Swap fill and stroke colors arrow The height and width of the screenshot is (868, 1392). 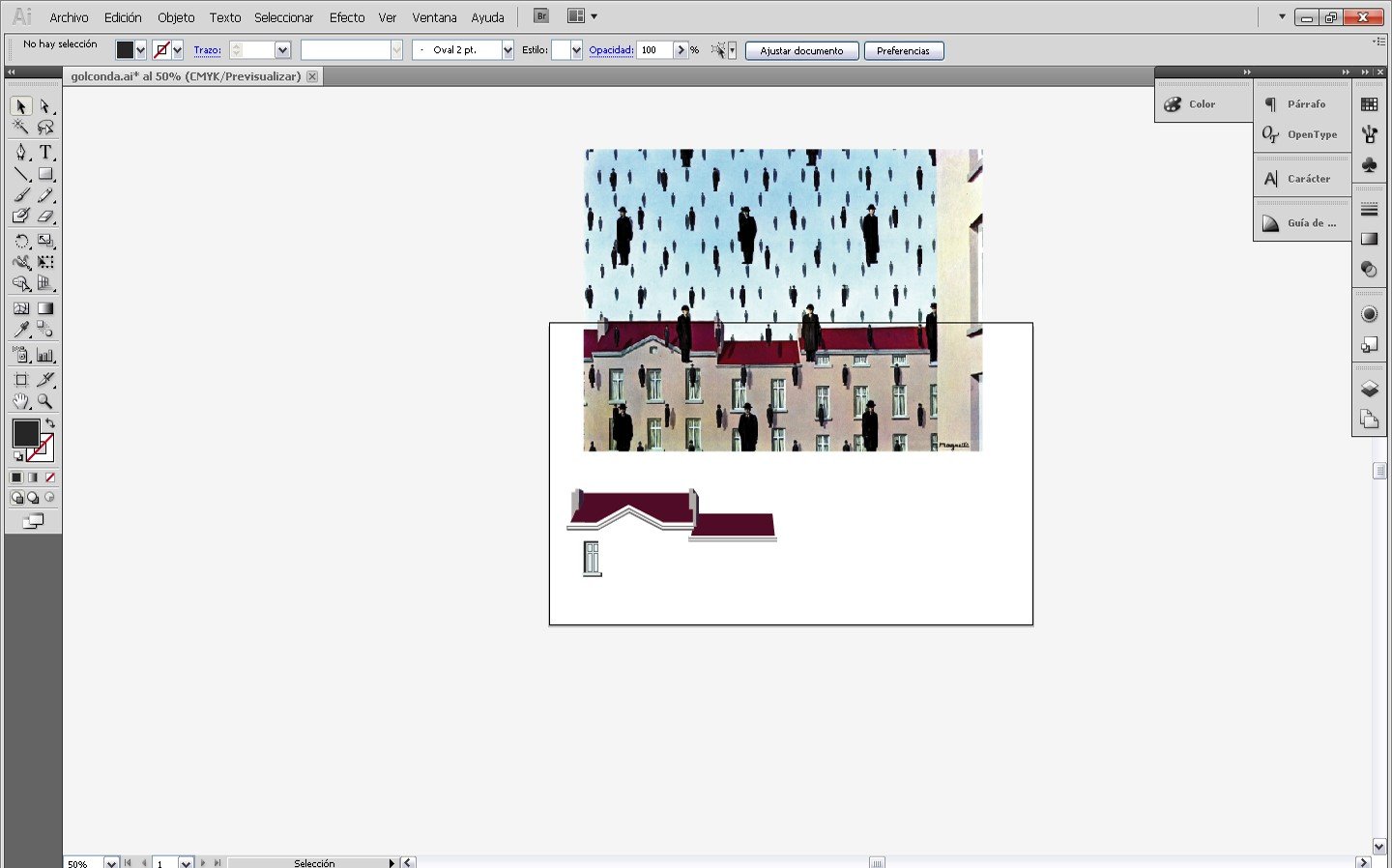[50, 423]
